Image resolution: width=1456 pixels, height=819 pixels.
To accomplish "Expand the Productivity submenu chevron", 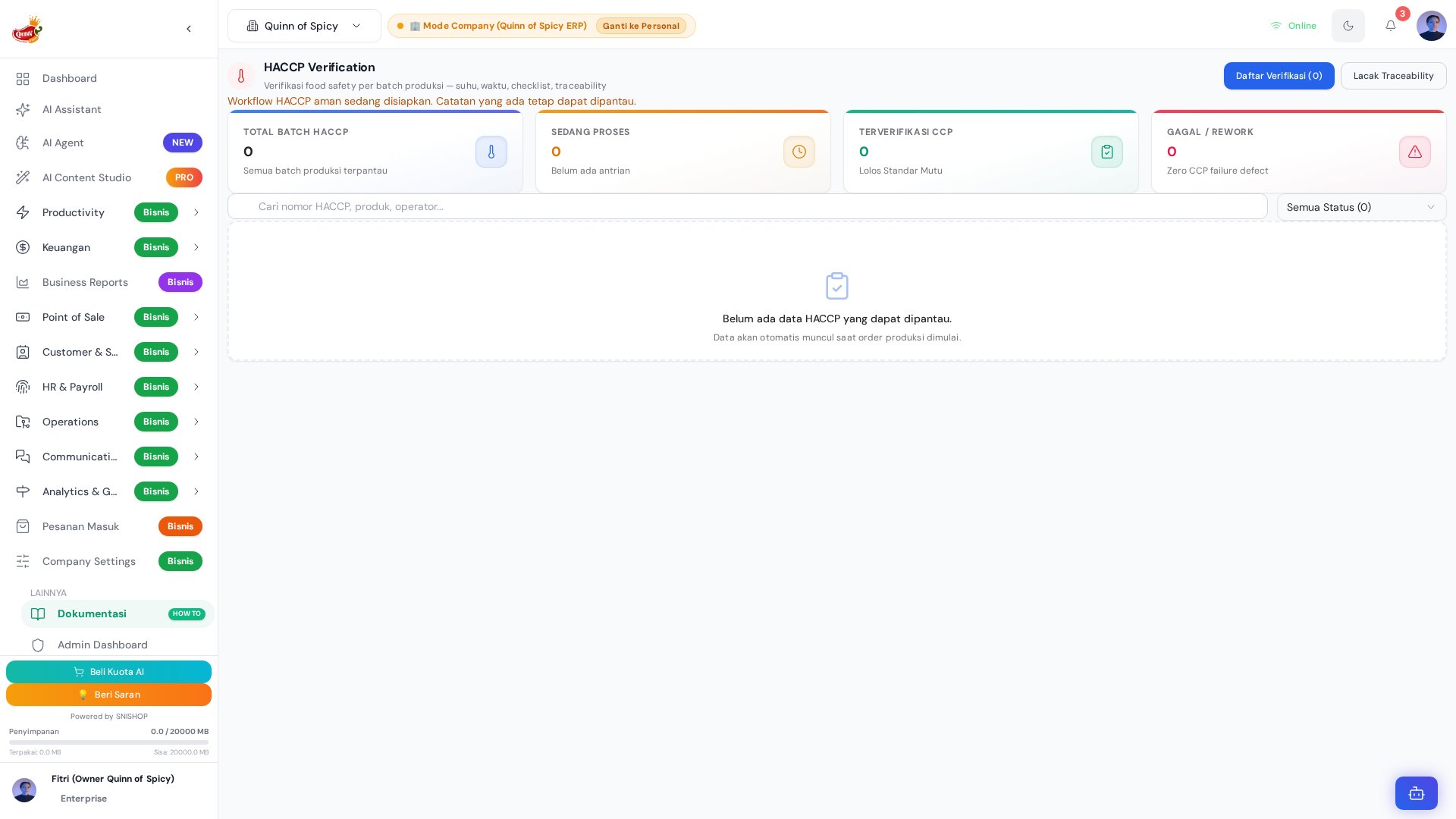I will click(x=196, y=212).
